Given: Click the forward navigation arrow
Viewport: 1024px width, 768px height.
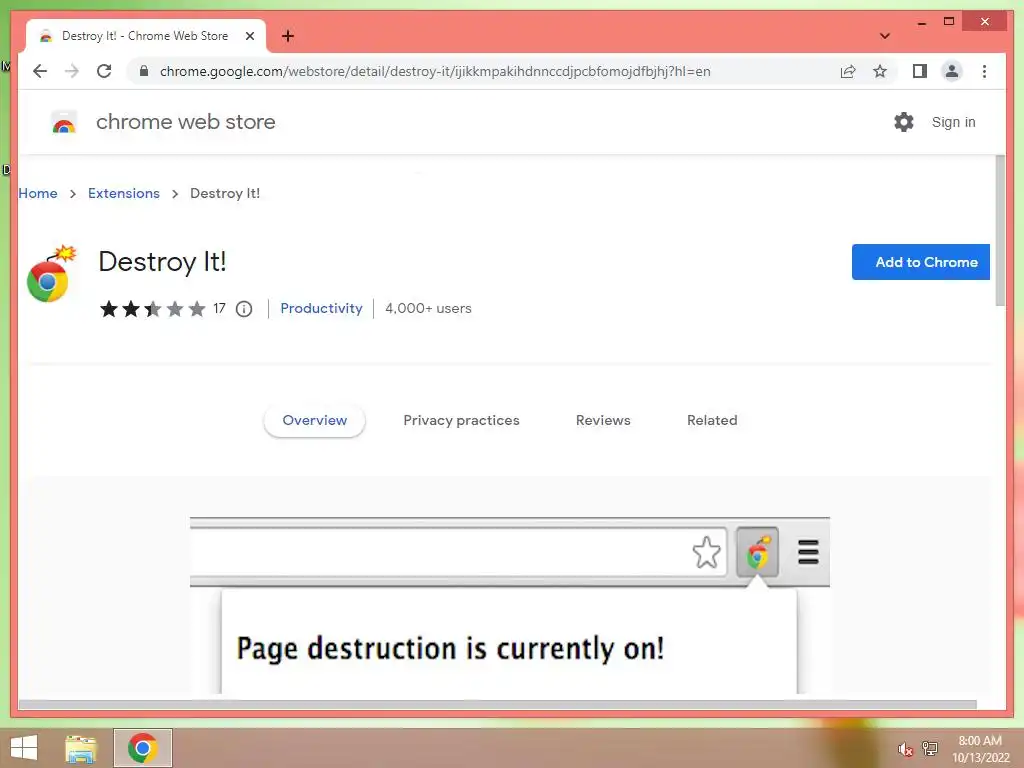Looking at the screenshot, I should tap(72, 71).
